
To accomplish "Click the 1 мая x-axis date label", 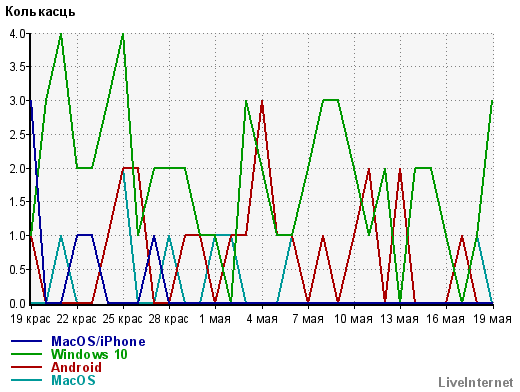I will (x=215, y=319).
